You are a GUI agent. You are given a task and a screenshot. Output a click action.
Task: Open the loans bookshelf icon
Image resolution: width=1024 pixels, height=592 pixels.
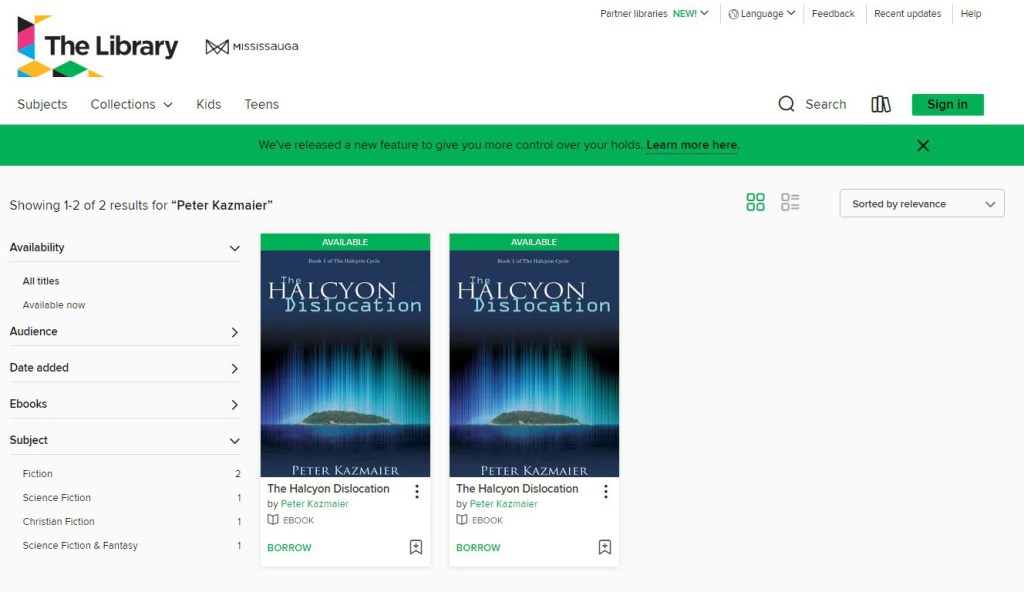click(x=880, y=104)
